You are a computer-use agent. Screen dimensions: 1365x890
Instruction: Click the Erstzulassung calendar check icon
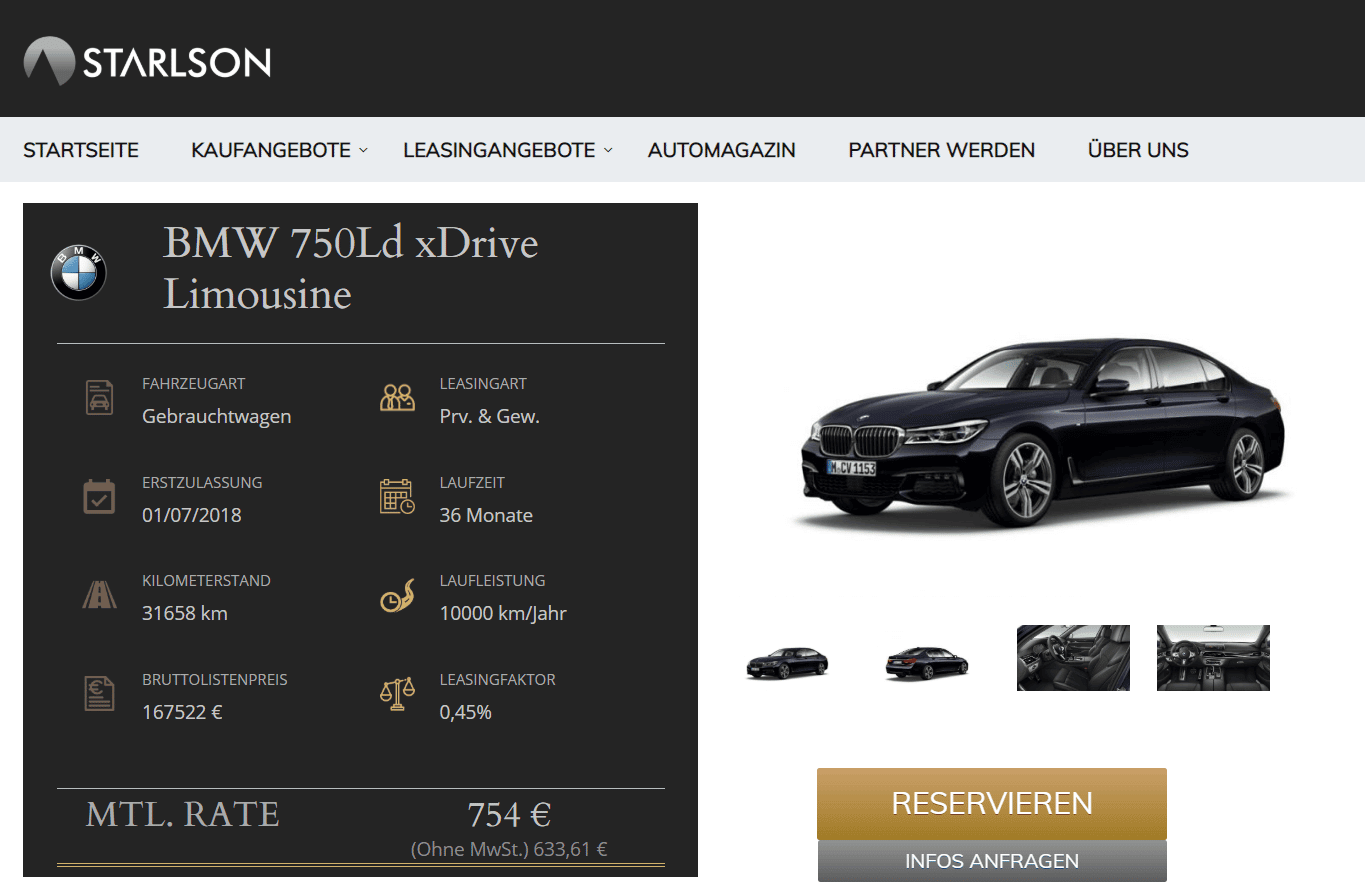coord(98,496)
